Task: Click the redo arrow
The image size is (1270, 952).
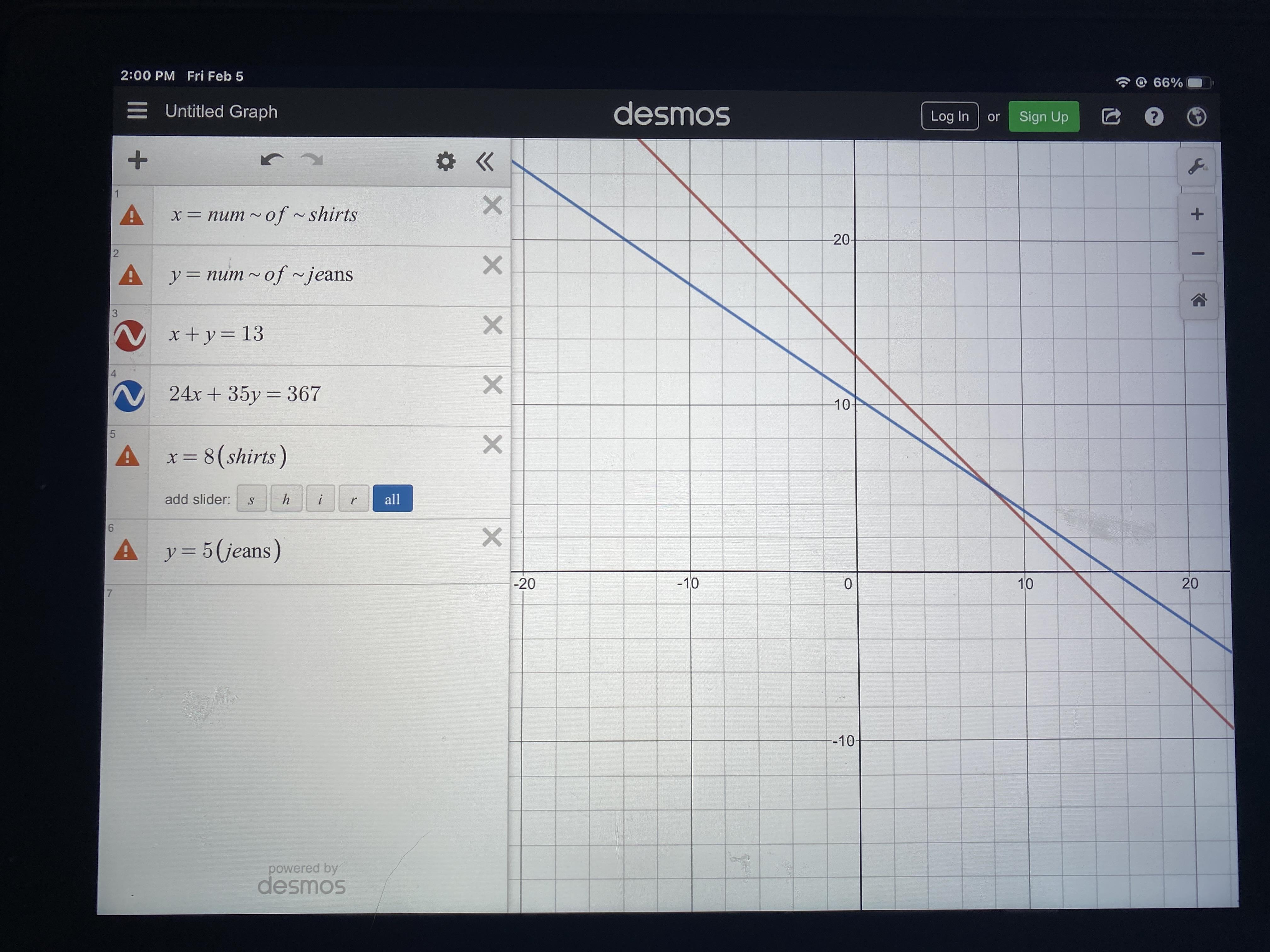Action: (x=312, y=160)
